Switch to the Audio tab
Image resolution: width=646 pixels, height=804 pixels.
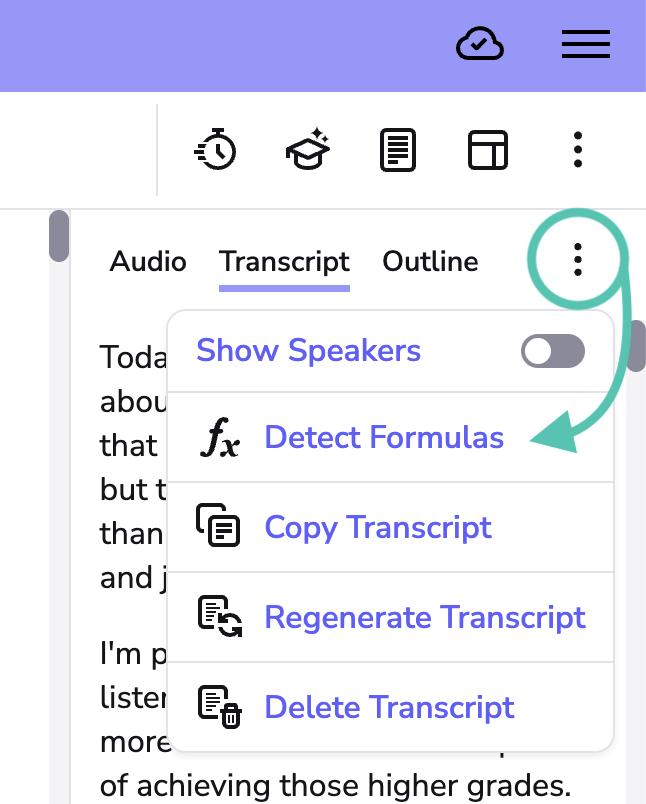[147, 262]
